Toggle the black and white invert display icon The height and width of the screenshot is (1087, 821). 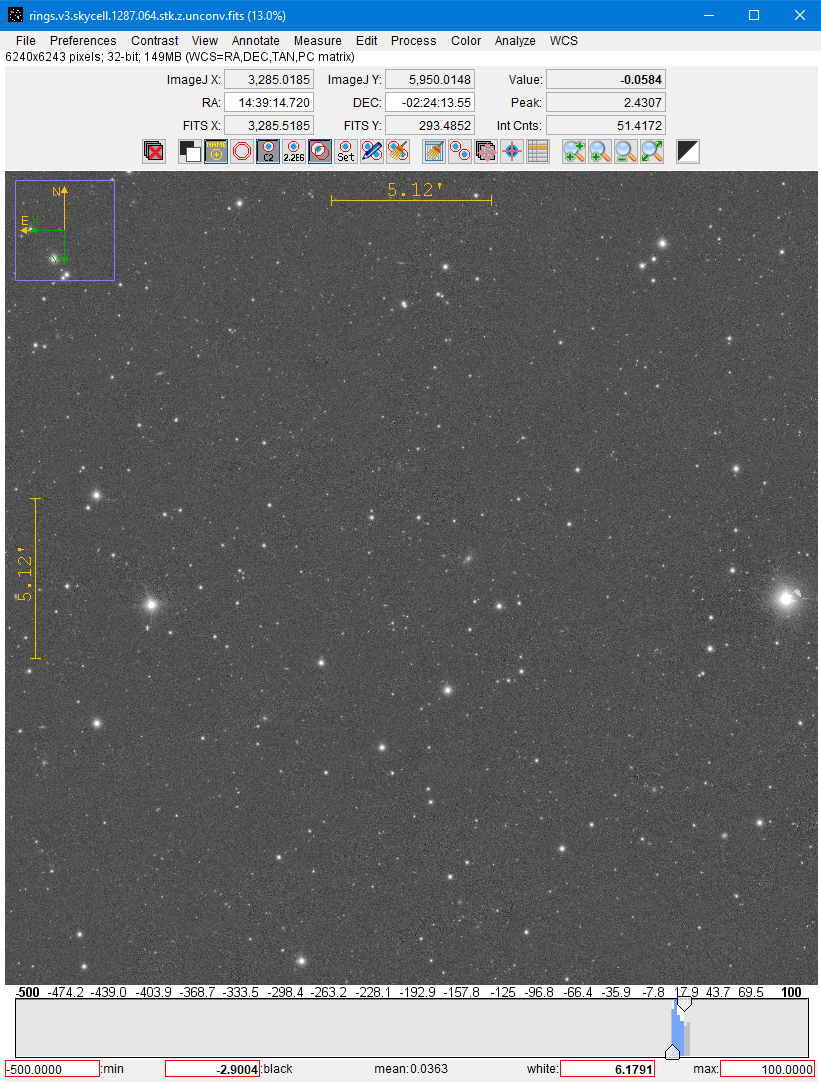click(190, 151)
